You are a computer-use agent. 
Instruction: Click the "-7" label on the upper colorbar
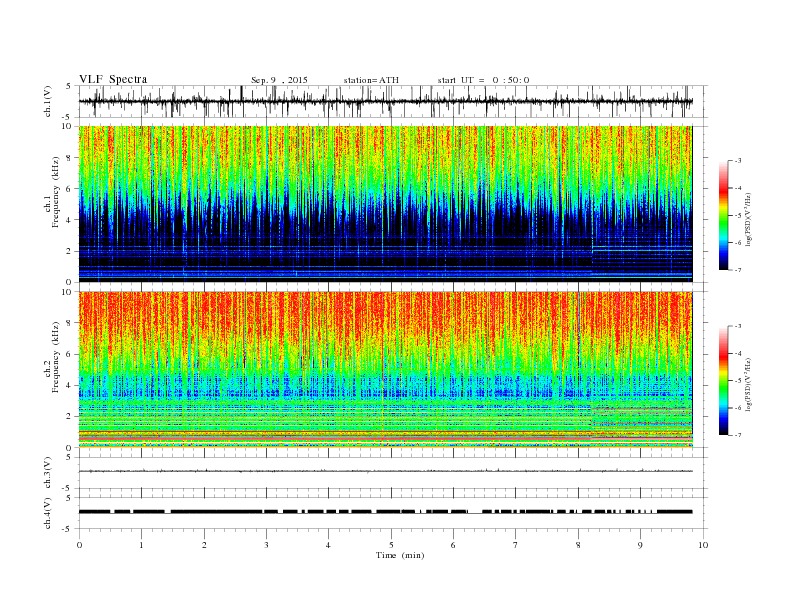pos(738,270)
